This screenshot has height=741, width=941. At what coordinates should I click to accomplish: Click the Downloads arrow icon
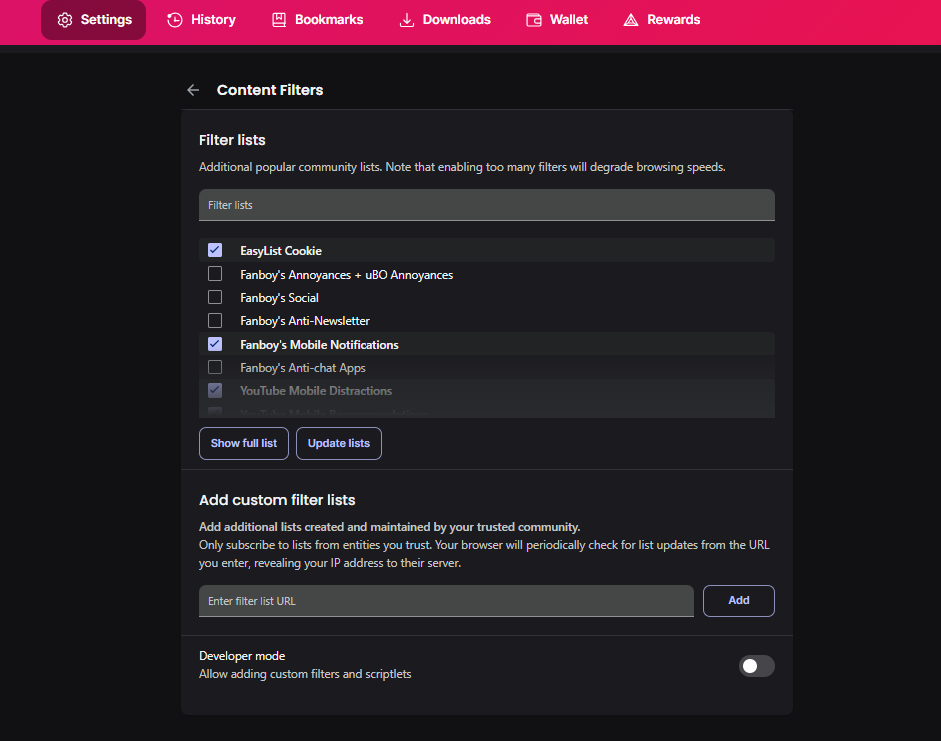tap(407, 20)
